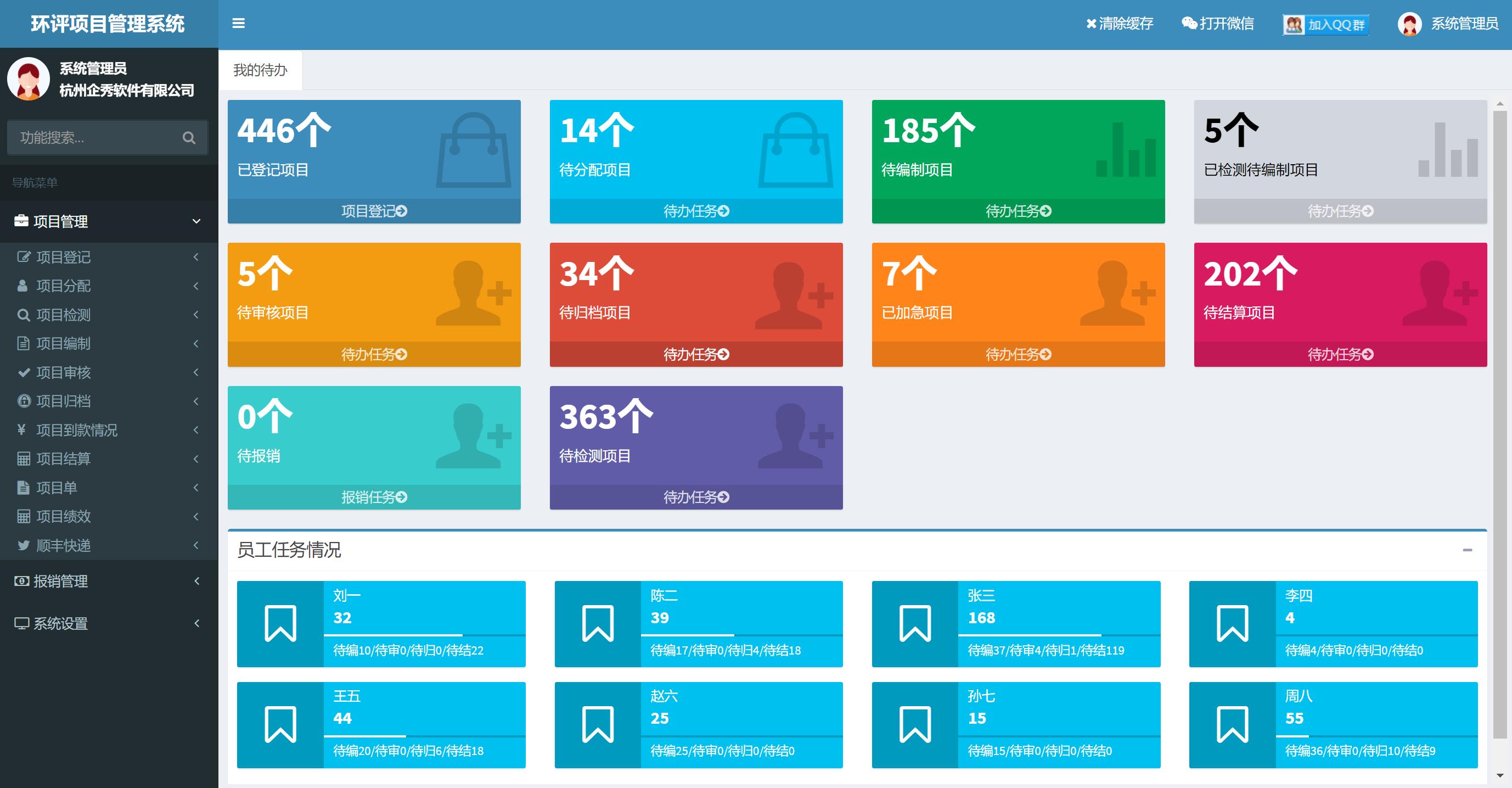
Task: Click the 项目管理 briefcase icon
Action: [x=21, y=221]
